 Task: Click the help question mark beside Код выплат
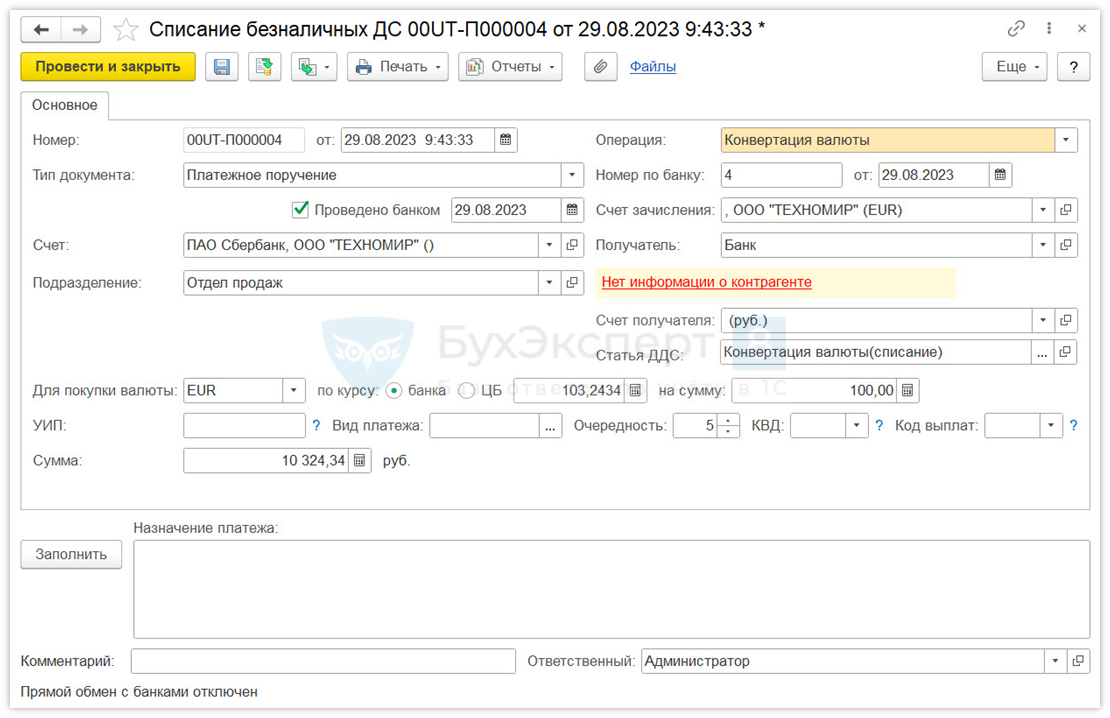(x=1073, y=426)
